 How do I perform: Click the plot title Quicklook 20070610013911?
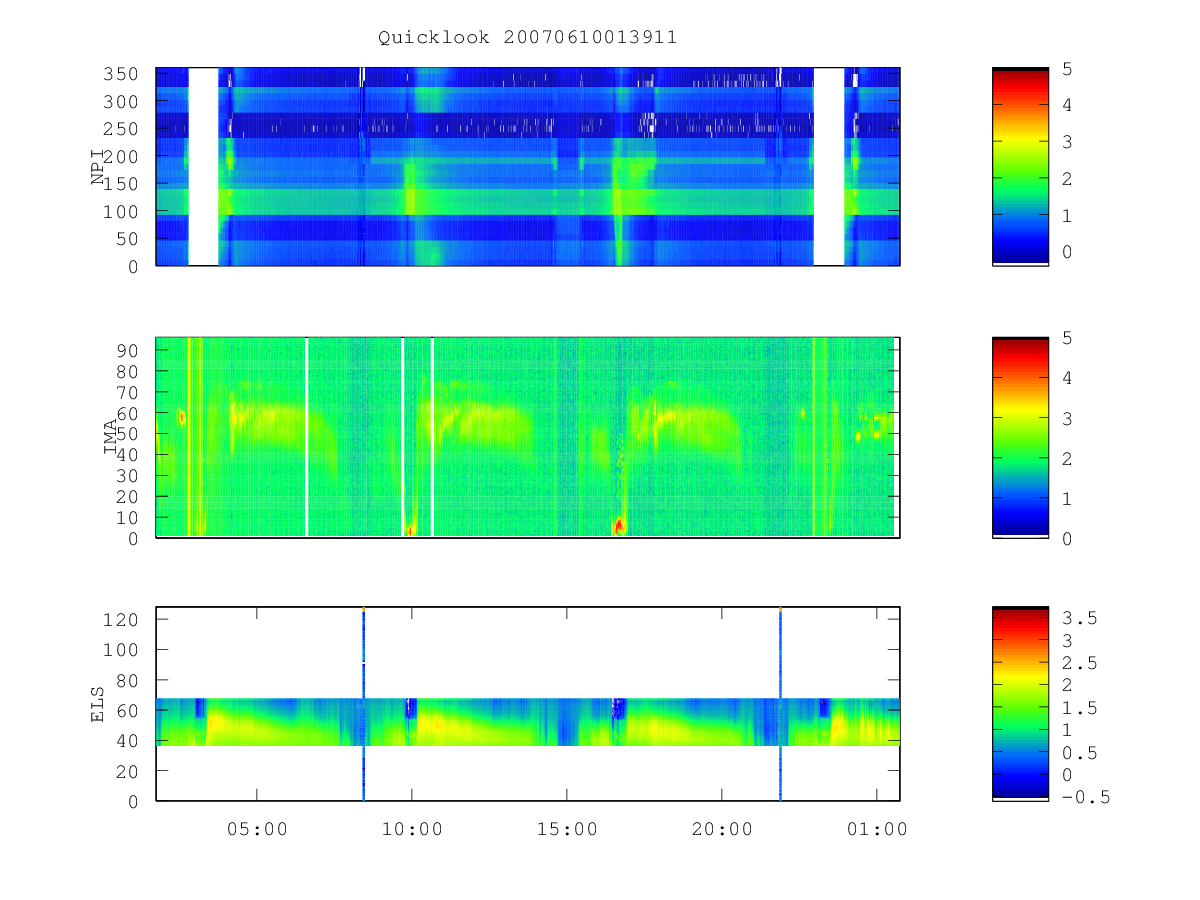tap(527, 38)
